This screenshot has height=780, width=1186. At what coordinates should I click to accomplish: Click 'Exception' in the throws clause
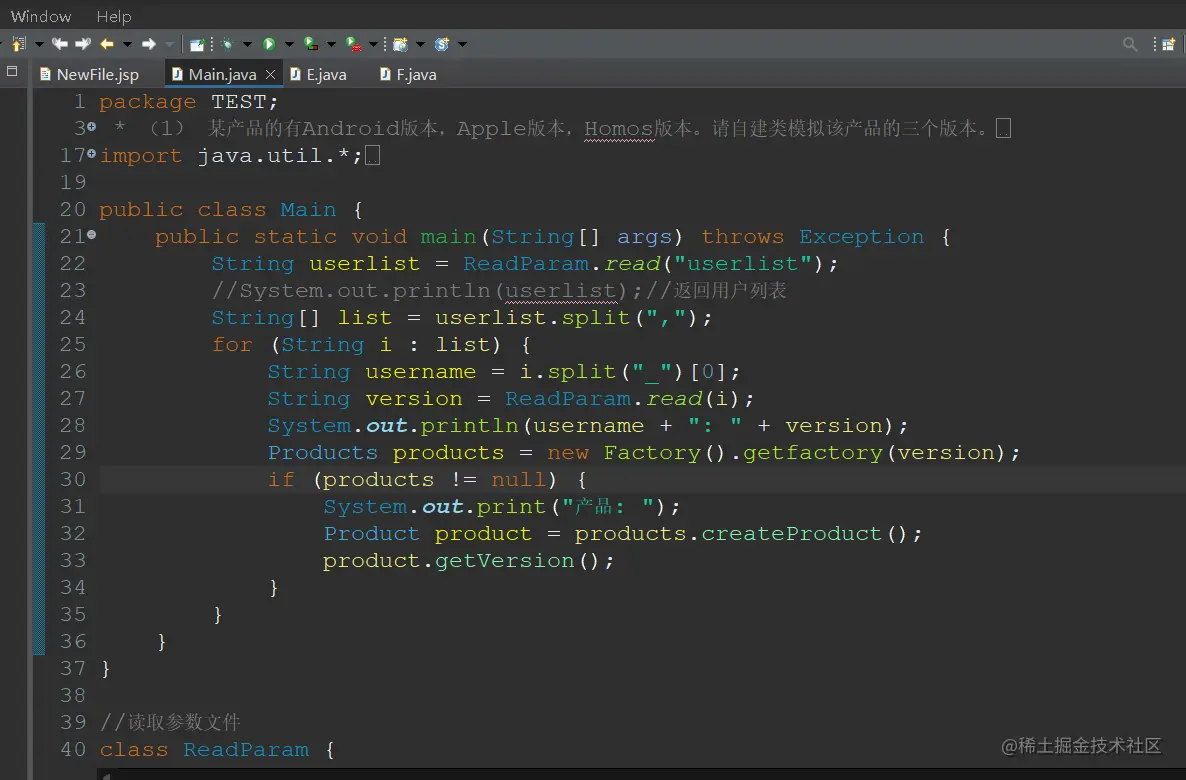862,237
